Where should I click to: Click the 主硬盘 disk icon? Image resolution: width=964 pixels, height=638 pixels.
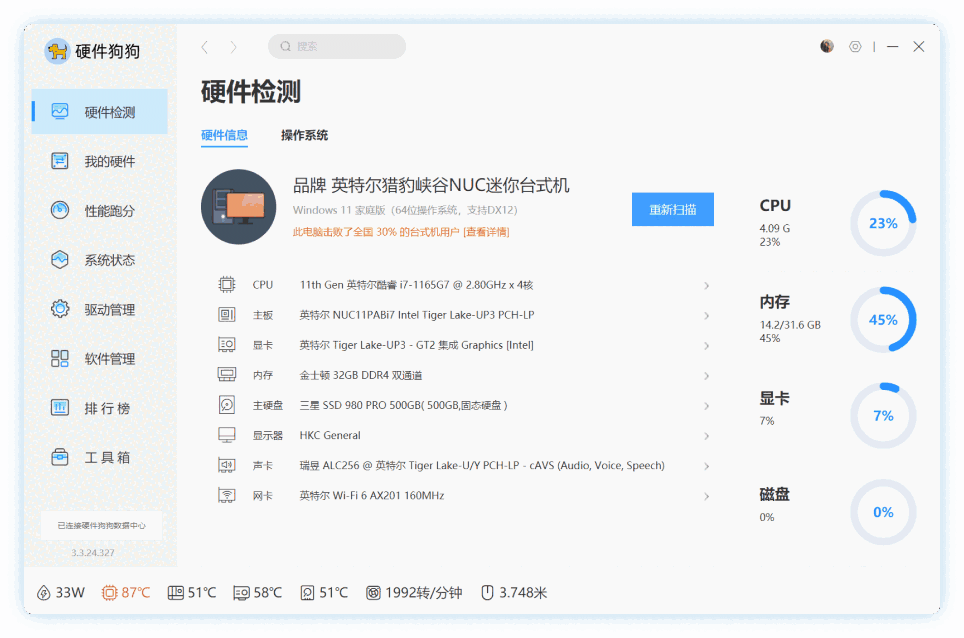click(227, 405)
